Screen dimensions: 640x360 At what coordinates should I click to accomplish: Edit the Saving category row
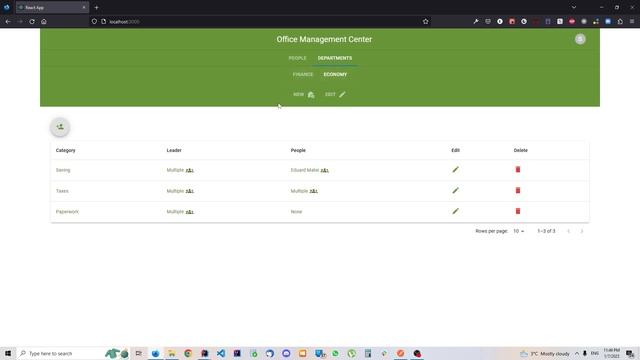pyautogui.click(x=456, y=169)
